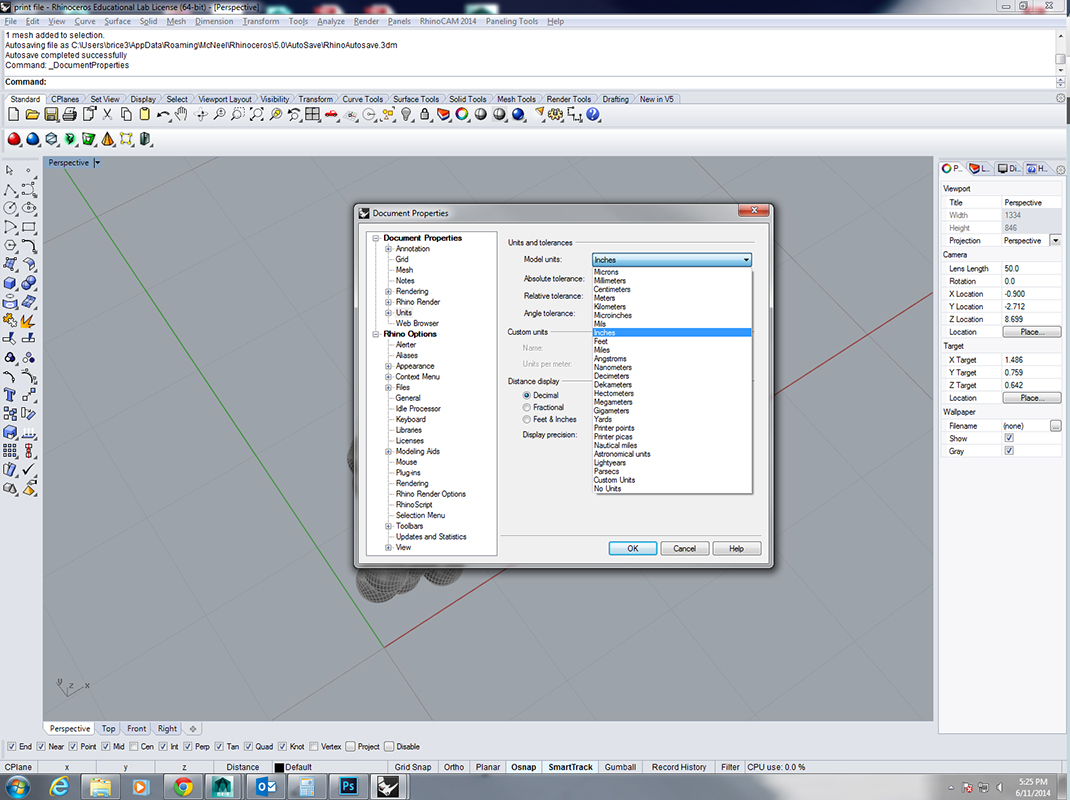The width and height of the screenshot is (1070, 800).
Task: Click the Undo arrow icon
Action: tap(163, 115)
